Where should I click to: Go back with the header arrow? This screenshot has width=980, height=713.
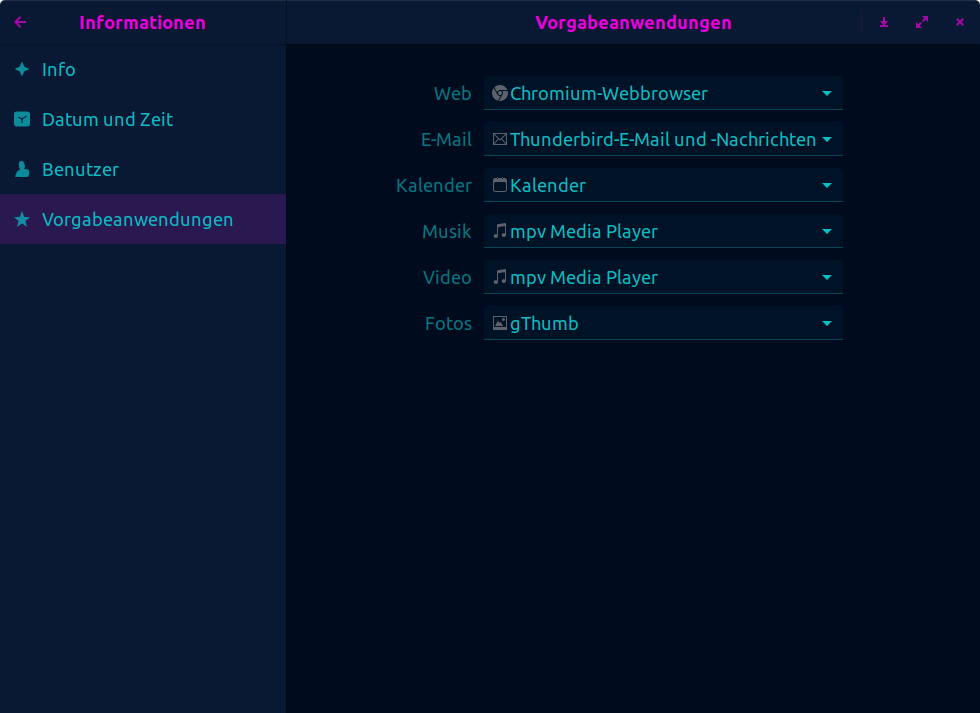[20, 22]
